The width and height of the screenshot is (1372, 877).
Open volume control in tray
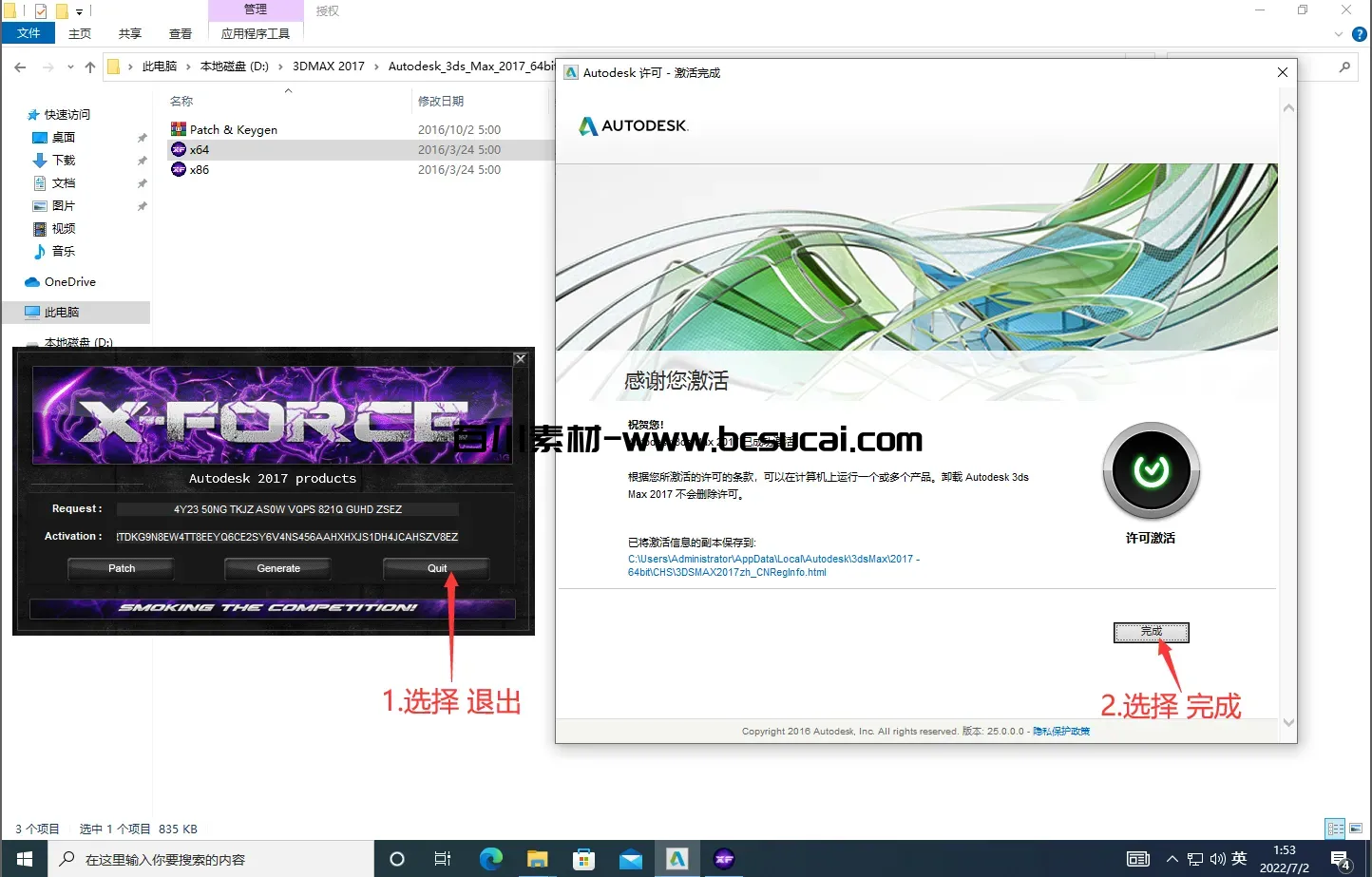click(1217, 859)
